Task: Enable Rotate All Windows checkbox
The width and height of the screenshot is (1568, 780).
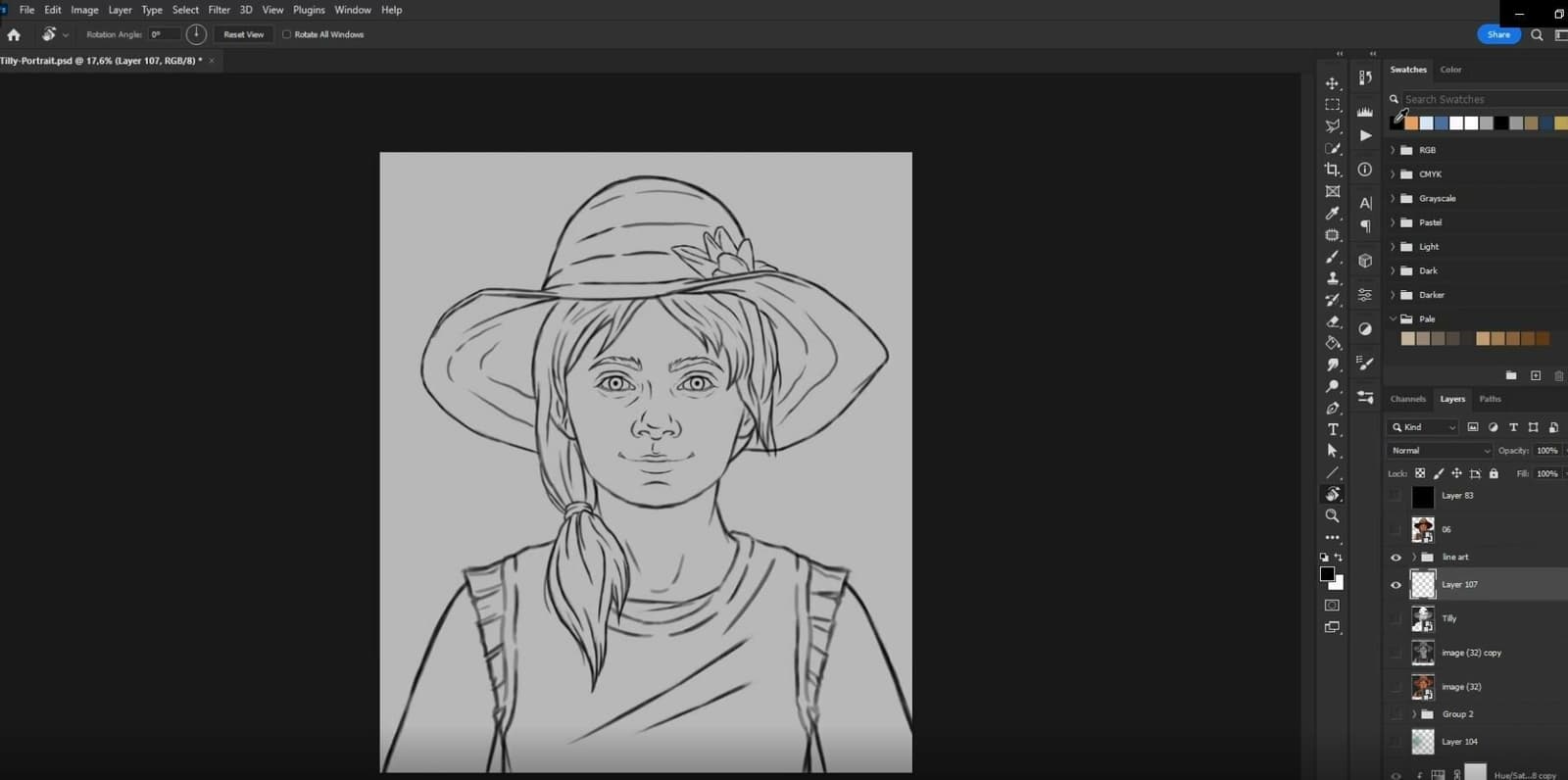Action: coord(287,34)
